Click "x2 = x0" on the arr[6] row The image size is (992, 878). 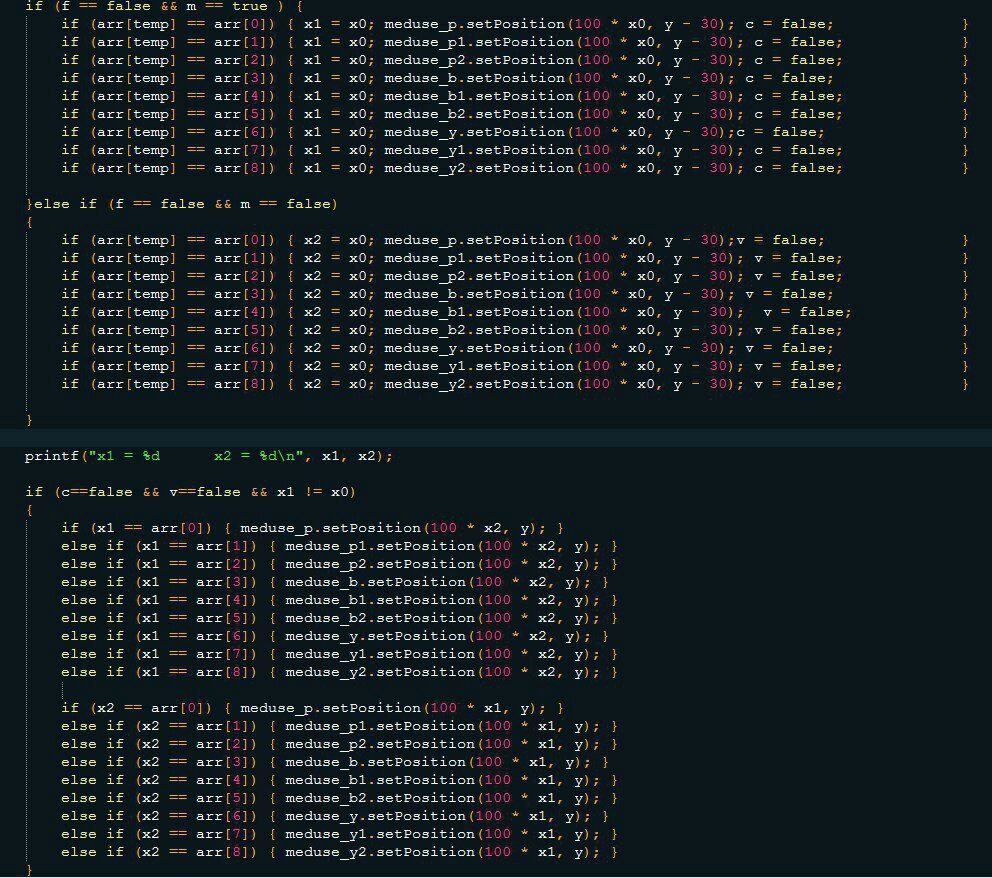point(335,349)
